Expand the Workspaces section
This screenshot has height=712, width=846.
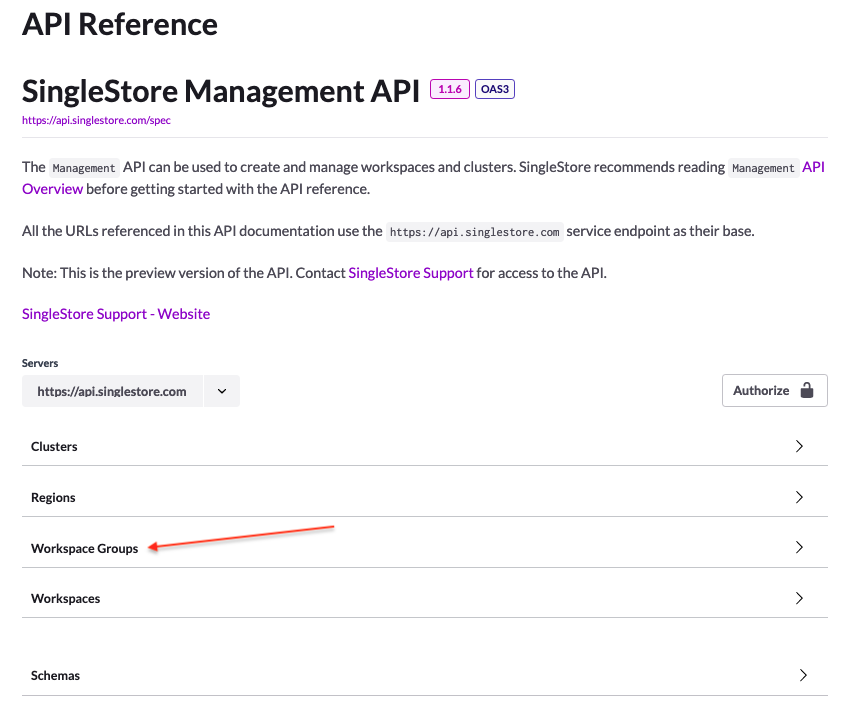click(x=425, y=598)
